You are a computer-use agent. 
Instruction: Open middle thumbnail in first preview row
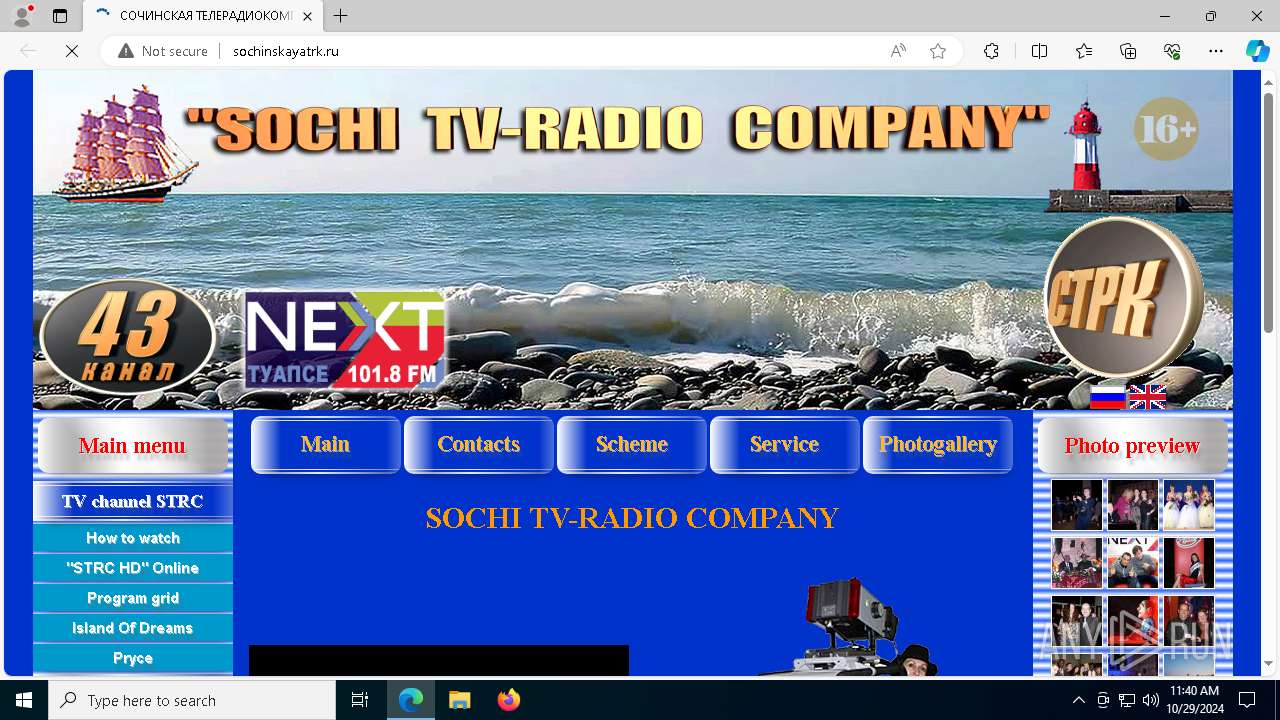(x=1133, y=505)
